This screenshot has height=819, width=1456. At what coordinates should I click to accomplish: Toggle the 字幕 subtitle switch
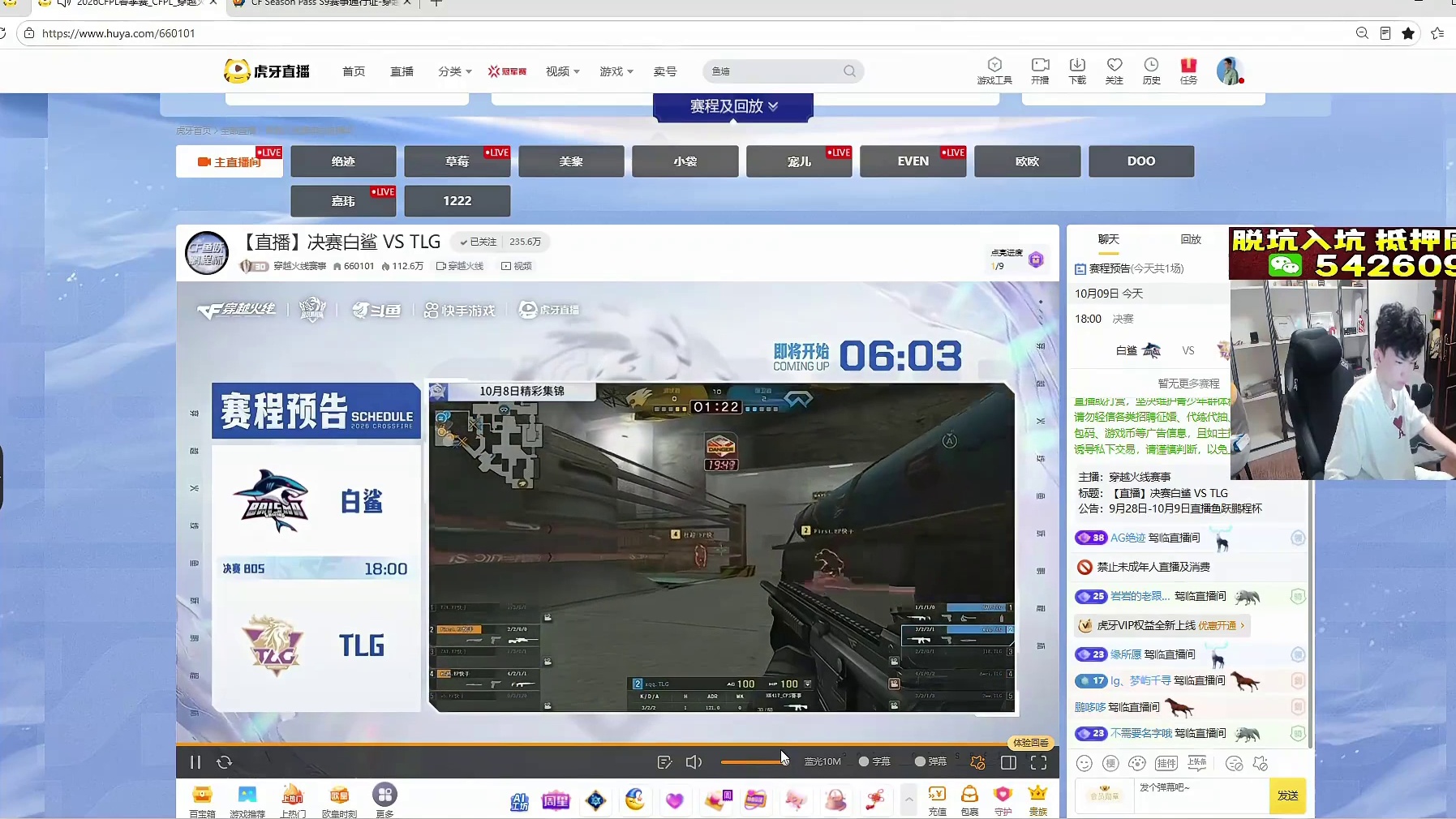pos(874,762)
